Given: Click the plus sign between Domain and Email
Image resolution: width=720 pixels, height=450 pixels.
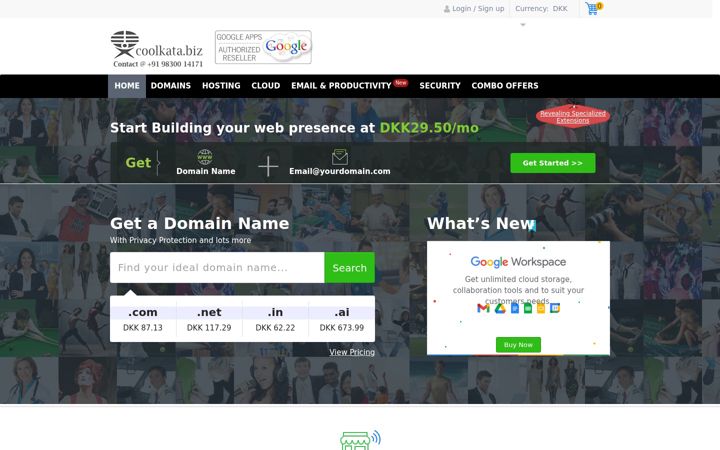Looking at the screenshot, I should (268, 166).
